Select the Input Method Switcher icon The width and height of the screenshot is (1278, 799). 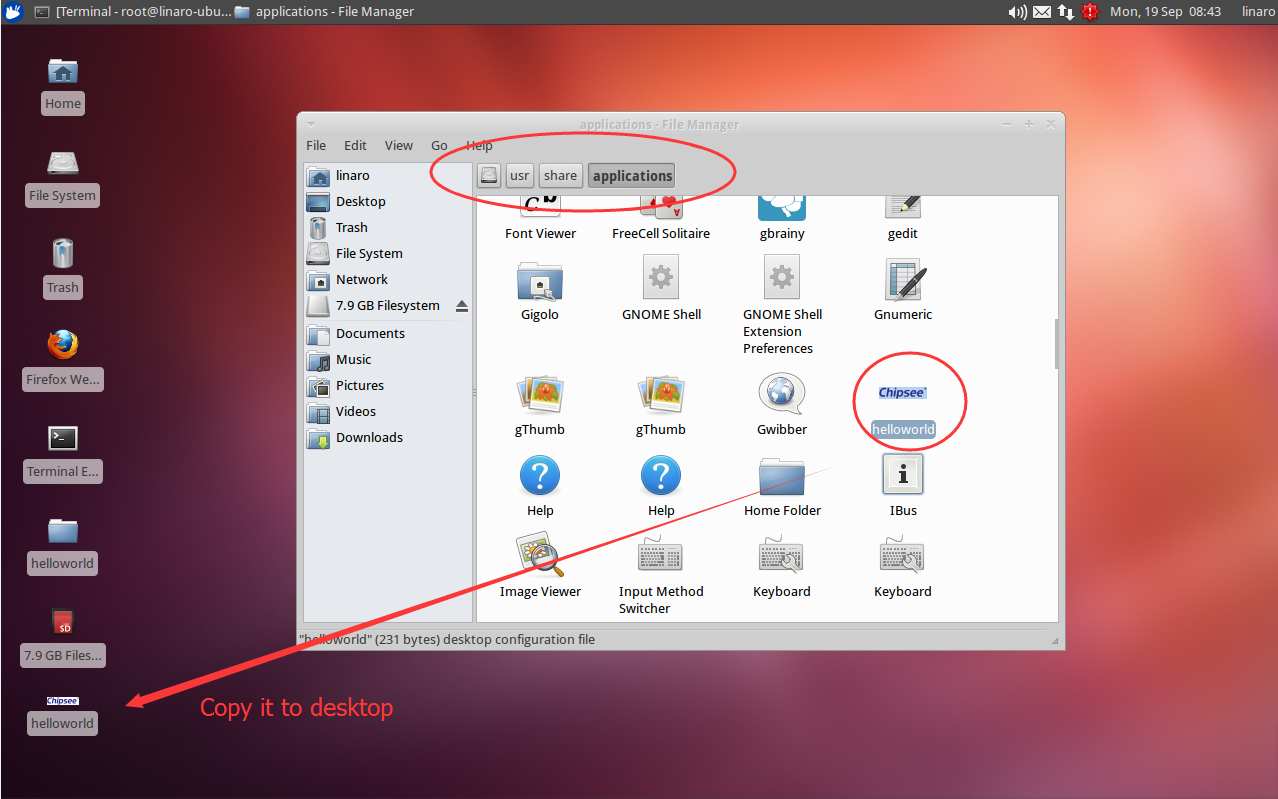pyautogui.click(x=661, y=556)
